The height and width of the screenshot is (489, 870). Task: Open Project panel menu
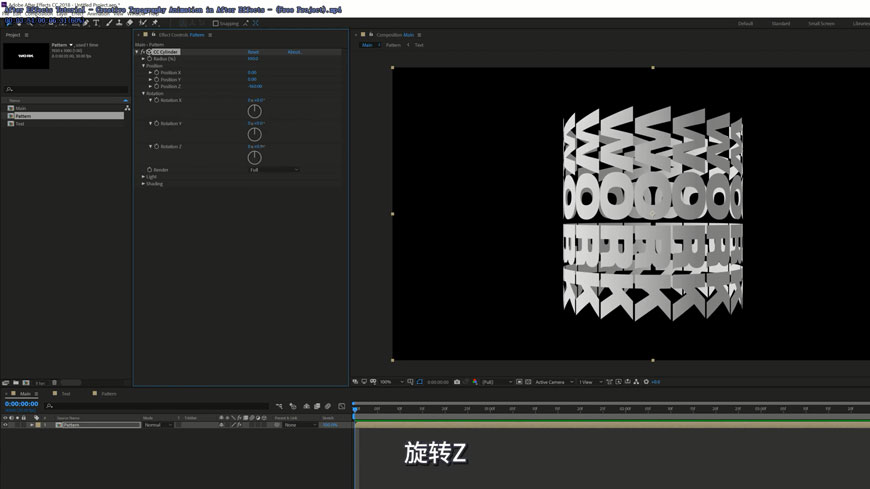tap(26, 35)
